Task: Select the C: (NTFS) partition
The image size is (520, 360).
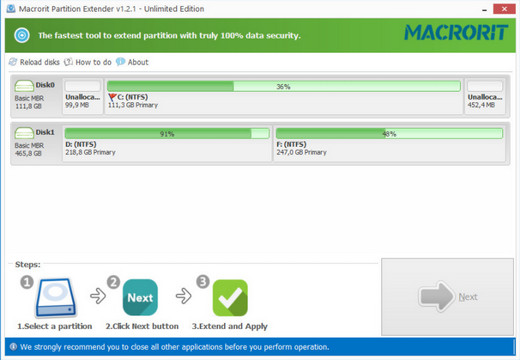Action: [x=284, y=95]
